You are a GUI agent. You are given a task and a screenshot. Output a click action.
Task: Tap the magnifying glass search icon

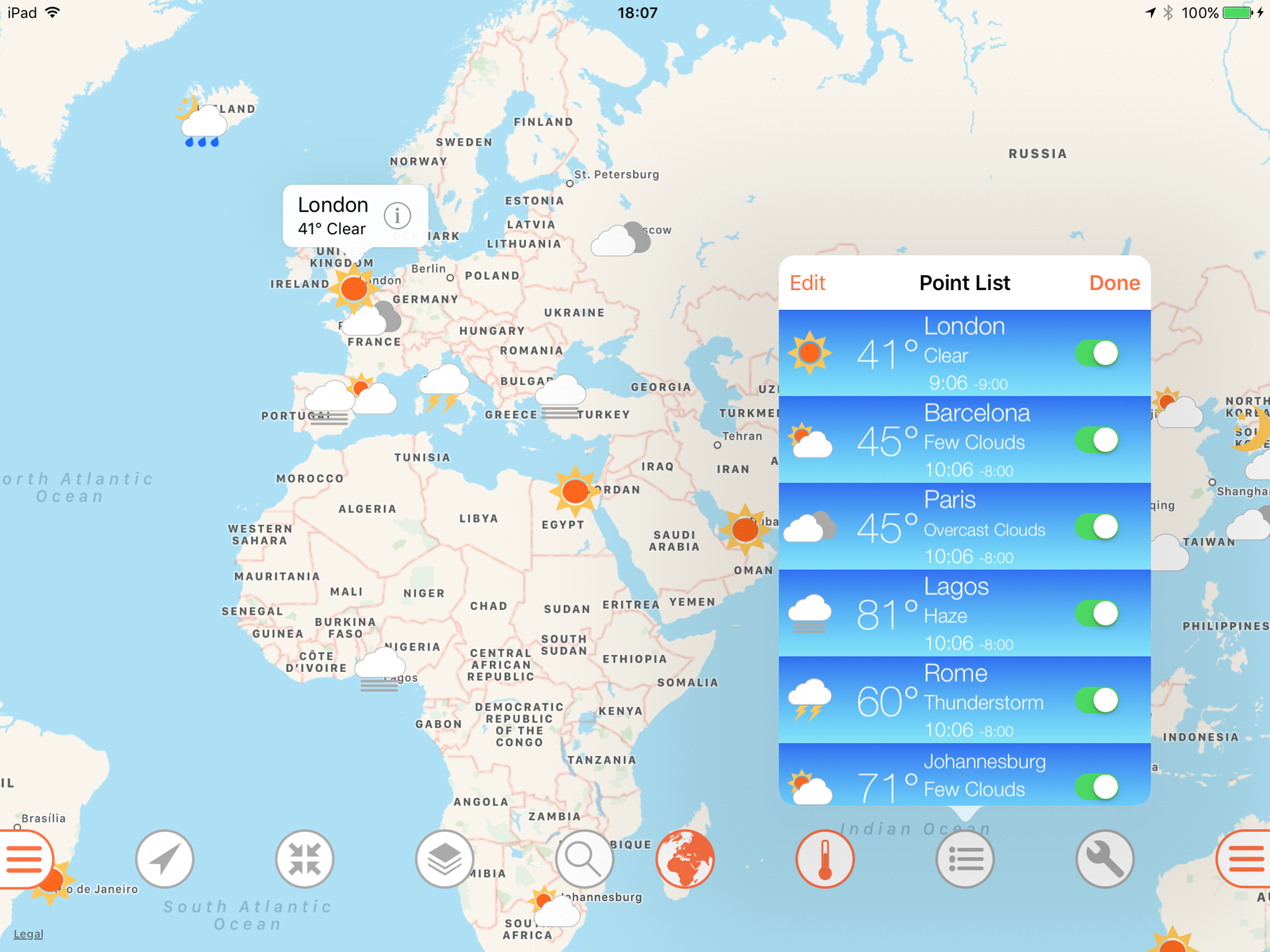584,859
